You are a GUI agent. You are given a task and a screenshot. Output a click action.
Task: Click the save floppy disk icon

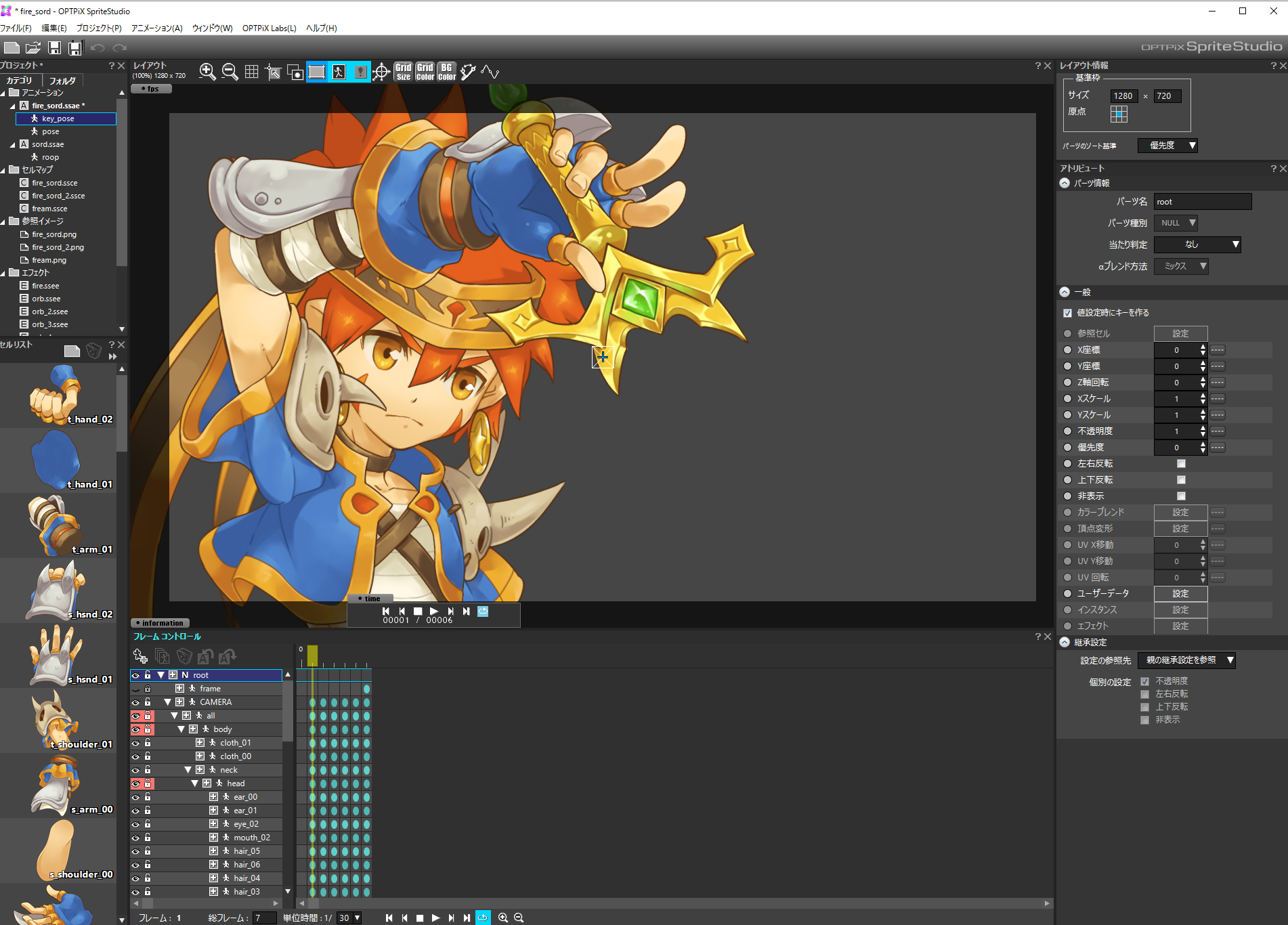pyautogui.click(x=55, y=47)
